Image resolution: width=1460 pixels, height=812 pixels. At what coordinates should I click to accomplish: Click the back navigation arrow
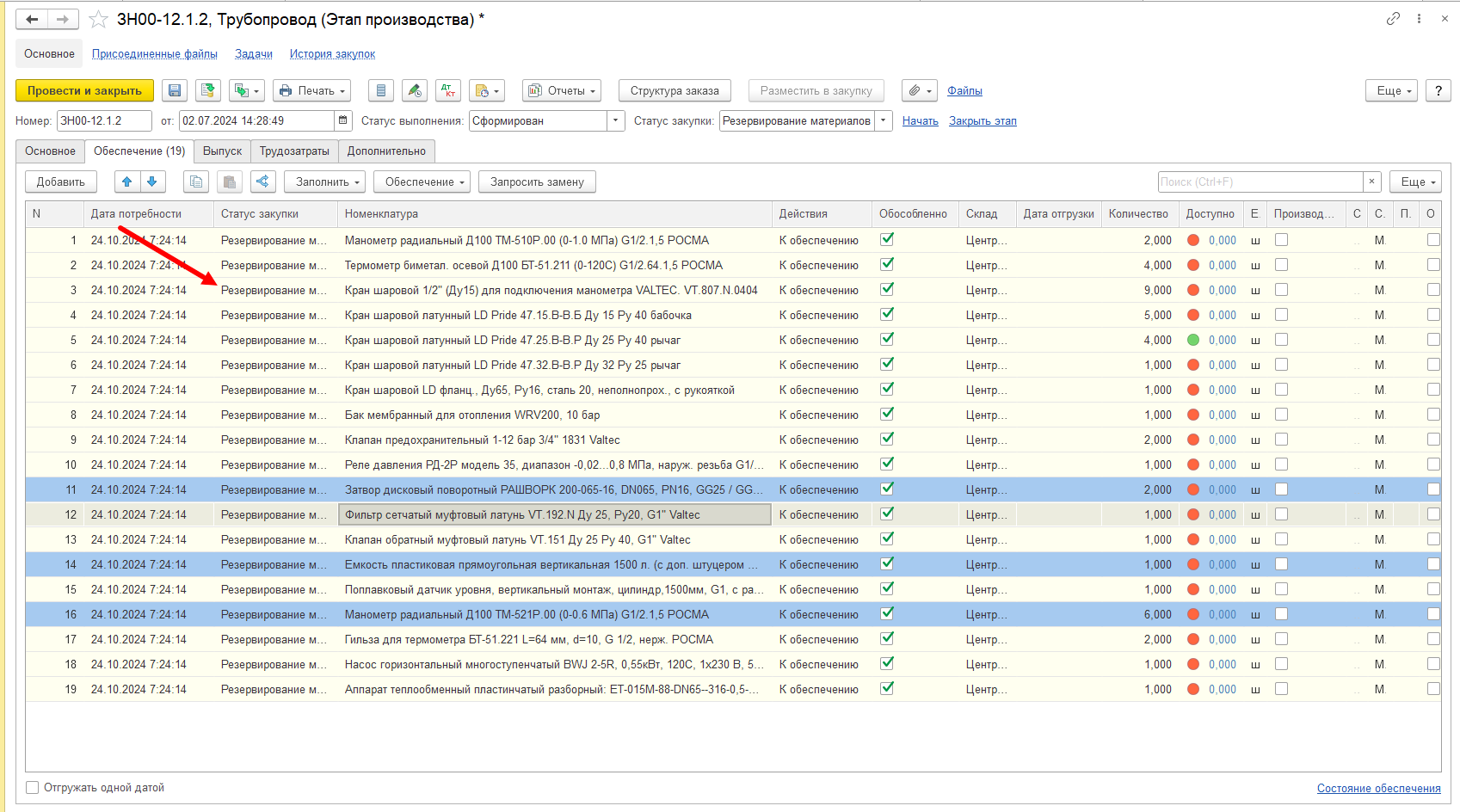[32, 19]
